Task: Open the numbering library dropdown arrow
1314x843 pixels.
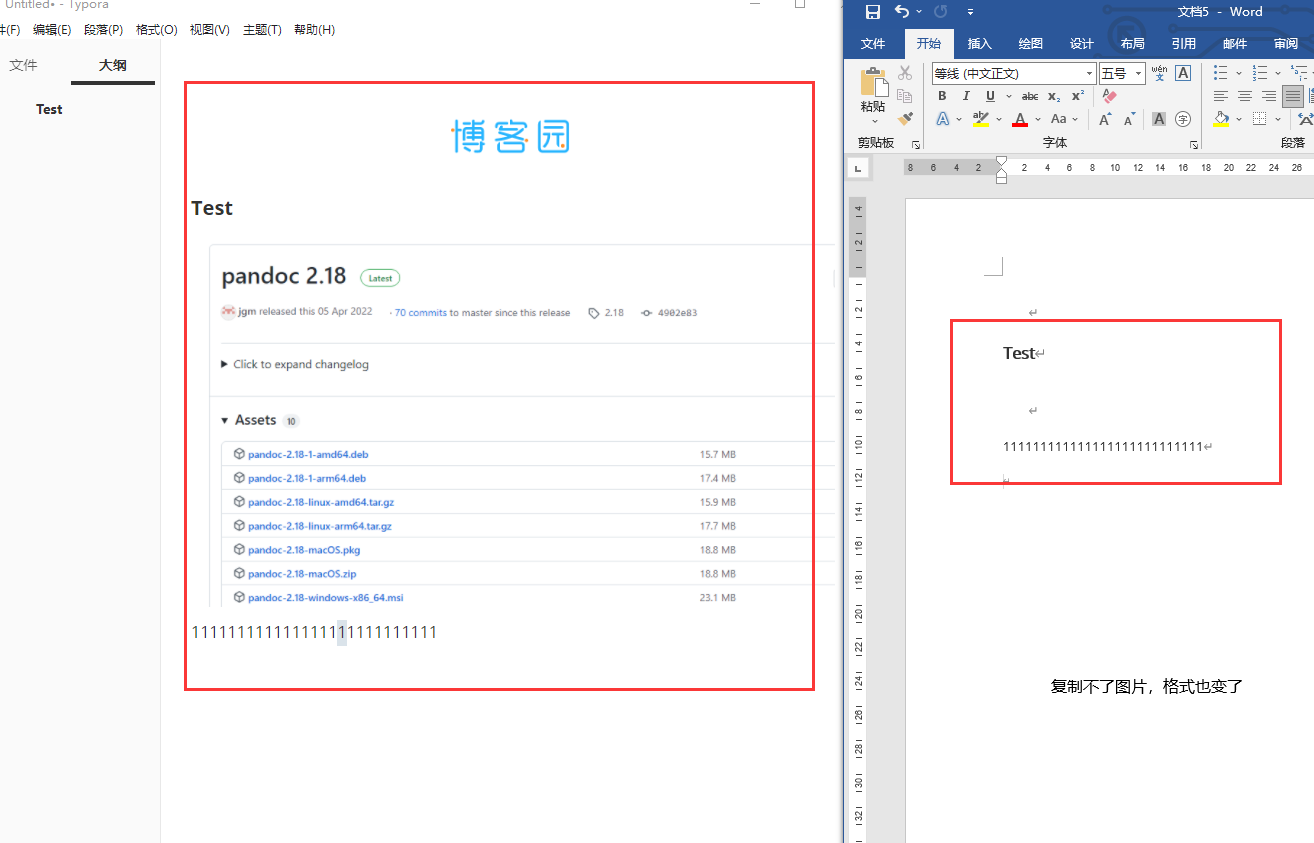Action: pyautogui.click(x=1278, y=73)
